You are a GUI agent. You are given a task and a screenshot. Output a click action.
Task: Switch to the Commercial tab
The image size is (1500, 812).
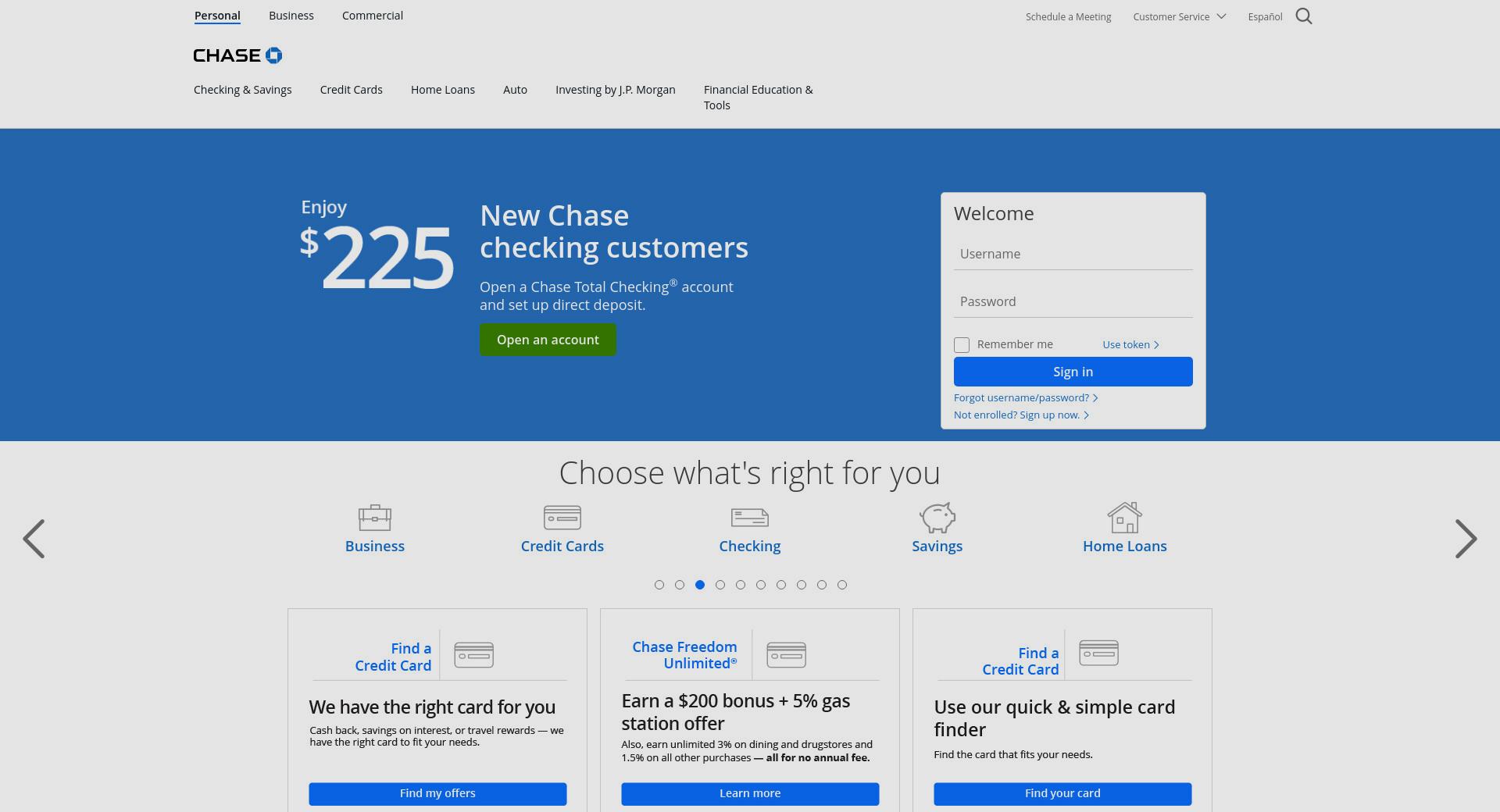click(373, 16)
